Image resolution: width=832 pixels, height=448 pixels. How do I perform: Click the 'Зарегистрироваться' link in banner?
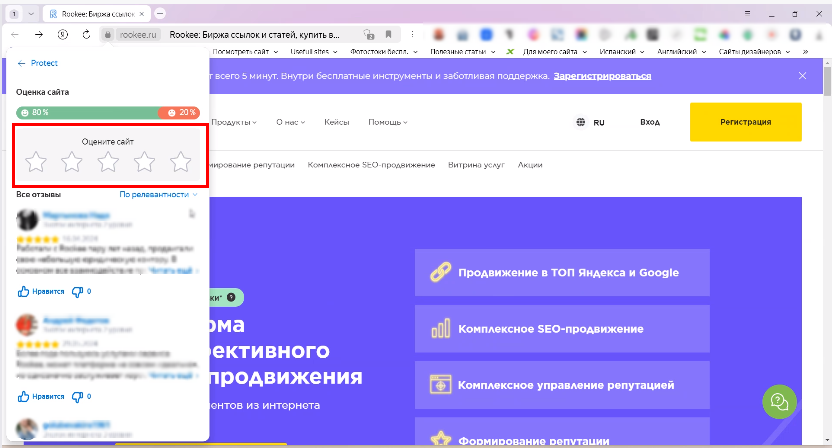coord(602,76)
